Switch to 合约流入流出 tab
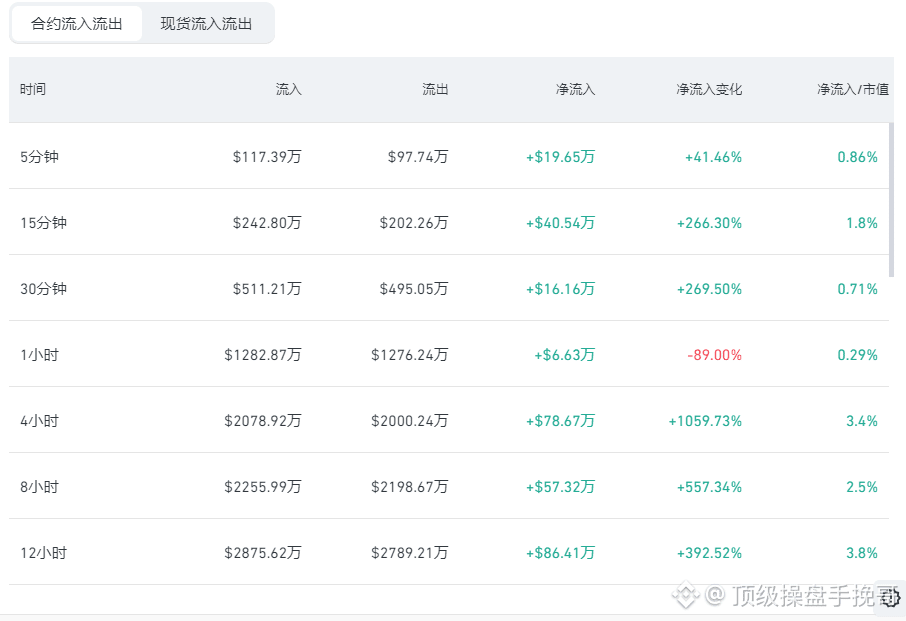Viewport: 906px width, 621px height. click(x=76, y=24)
